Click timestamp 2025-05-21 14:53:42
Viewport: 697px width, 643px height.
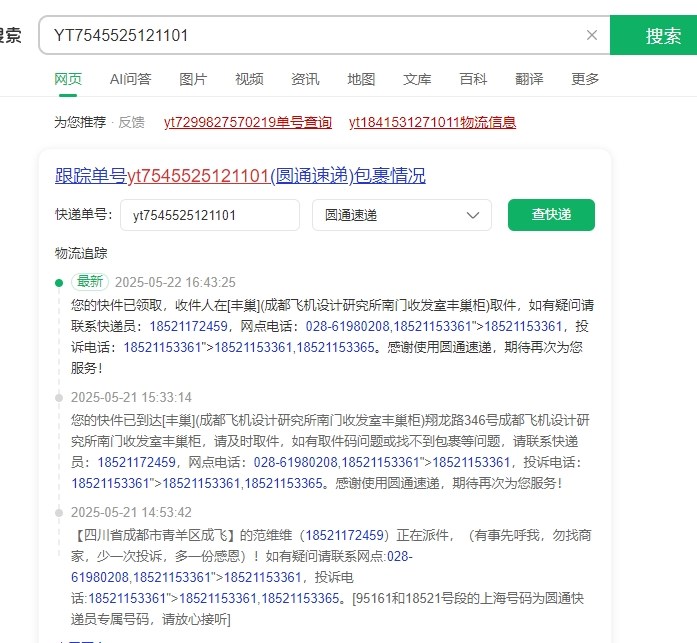coord(131,512)
